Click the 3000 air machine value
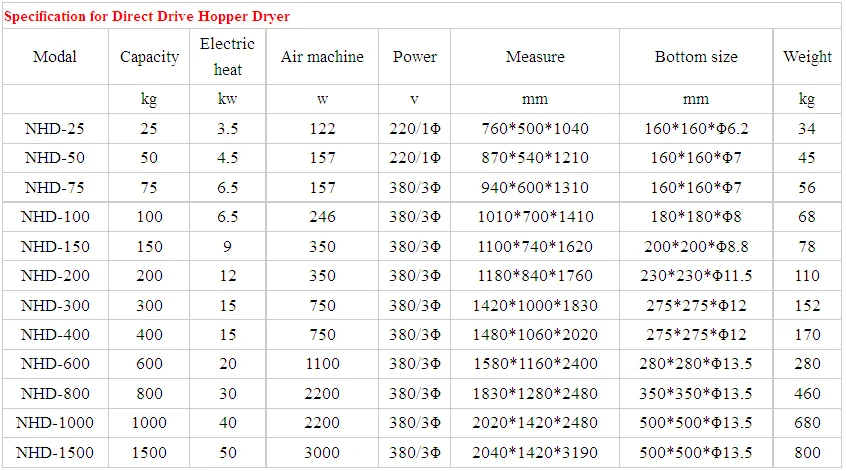Image resolution: width=846 pixels, height=471 pixels. point(322,453)
